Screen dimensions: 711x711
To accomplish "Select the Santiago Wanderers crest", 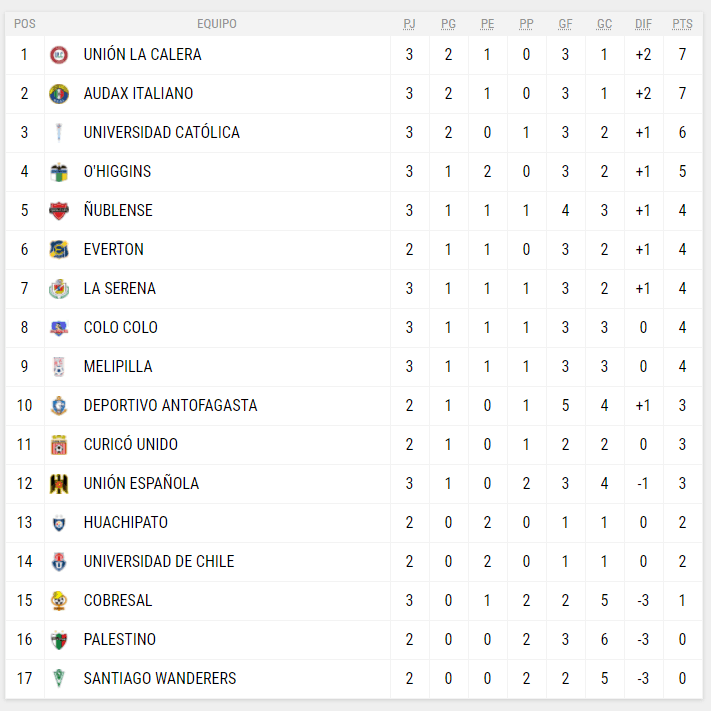I will coord(59,679).
